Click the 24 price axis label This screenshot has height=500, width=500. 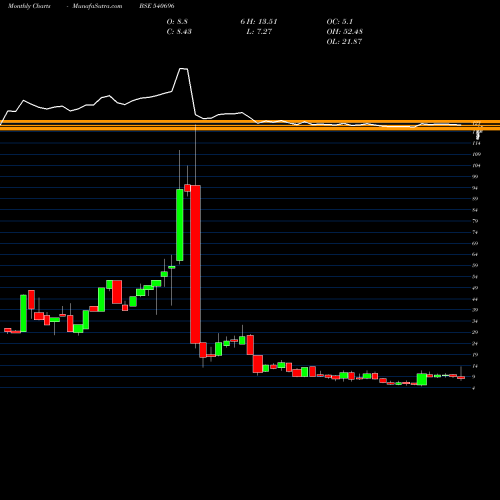[475, 344]
